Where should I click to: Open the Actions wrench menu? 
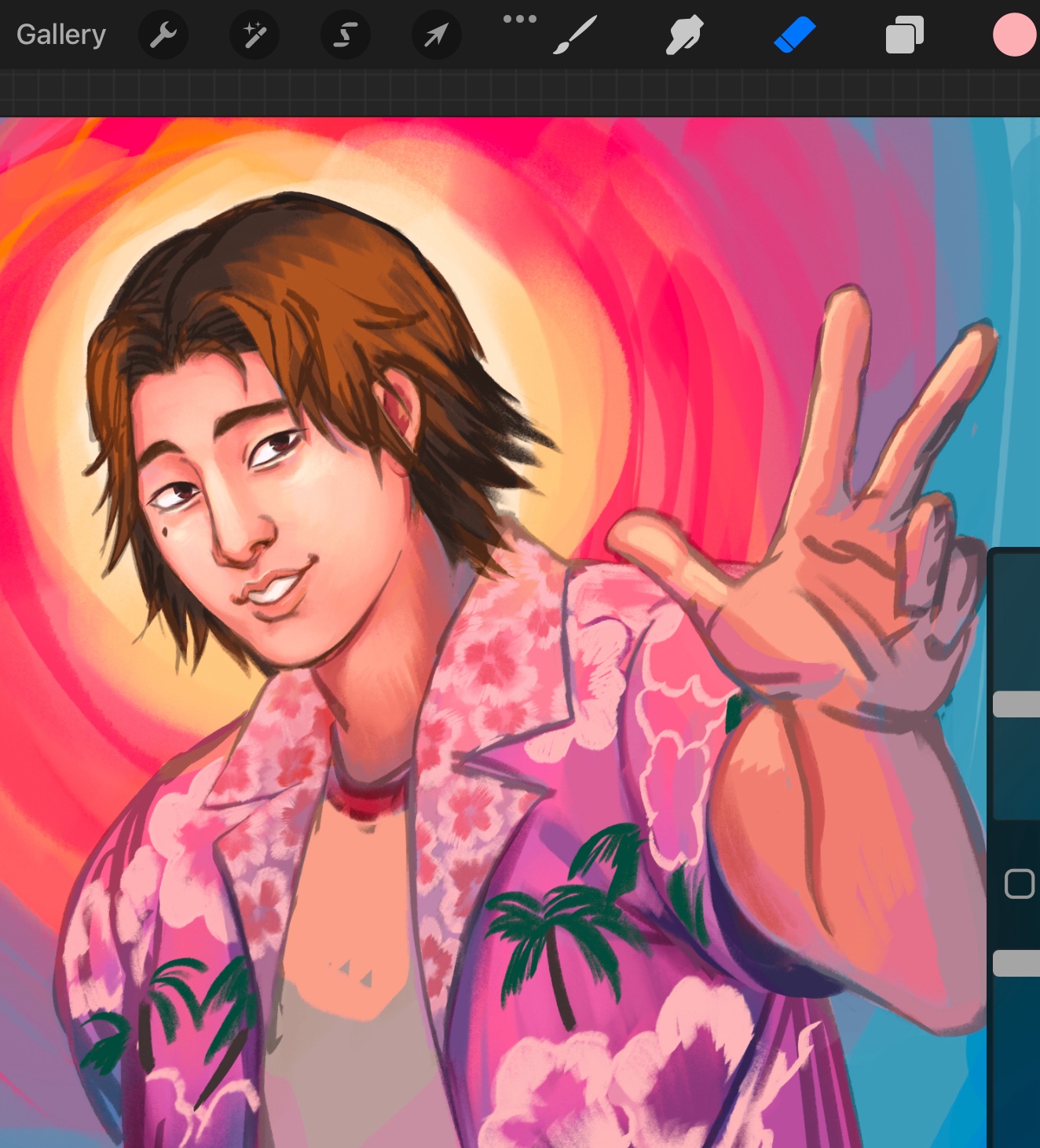tap(163, 35)
